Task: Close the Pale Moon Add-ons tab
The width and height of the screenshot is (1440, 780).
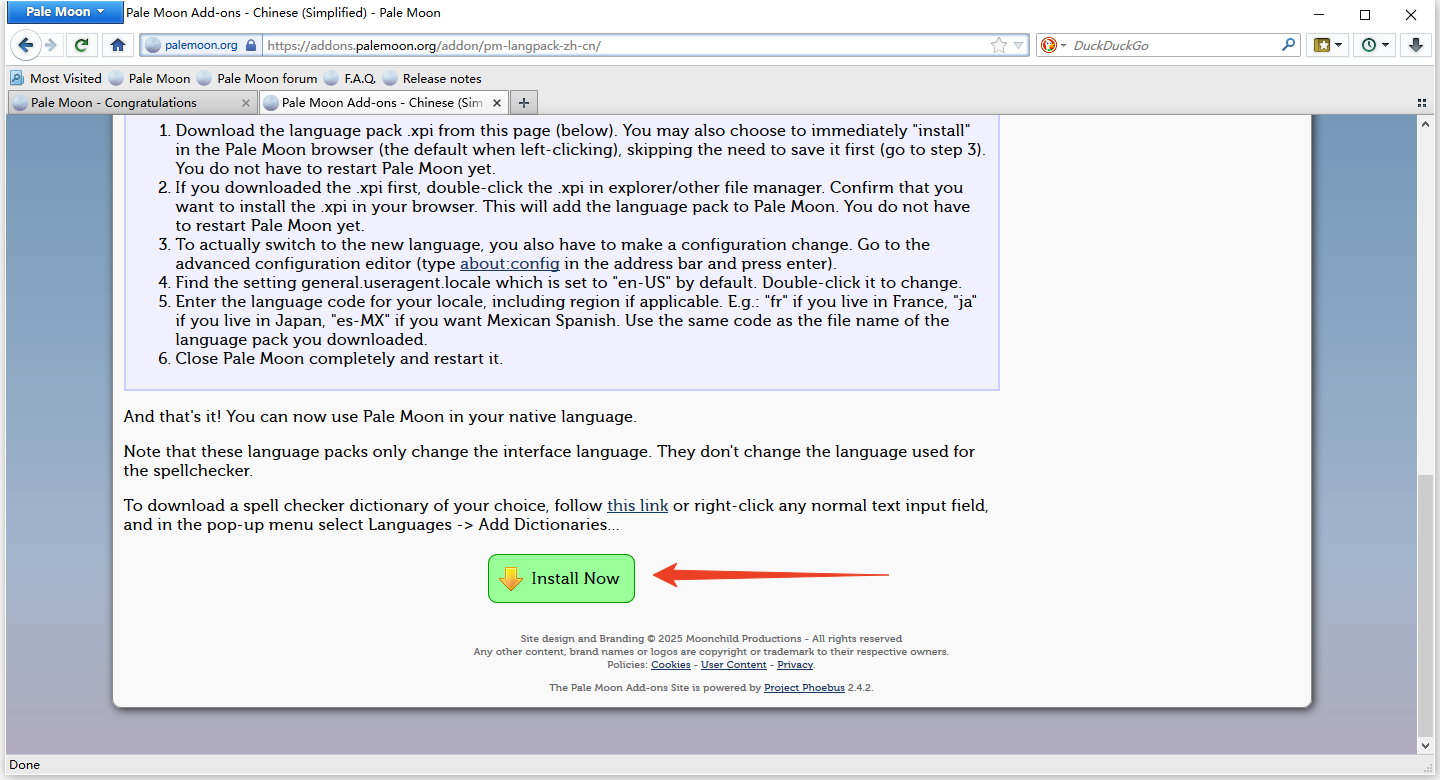Action: pyautogui.click(x=497, y=102)
